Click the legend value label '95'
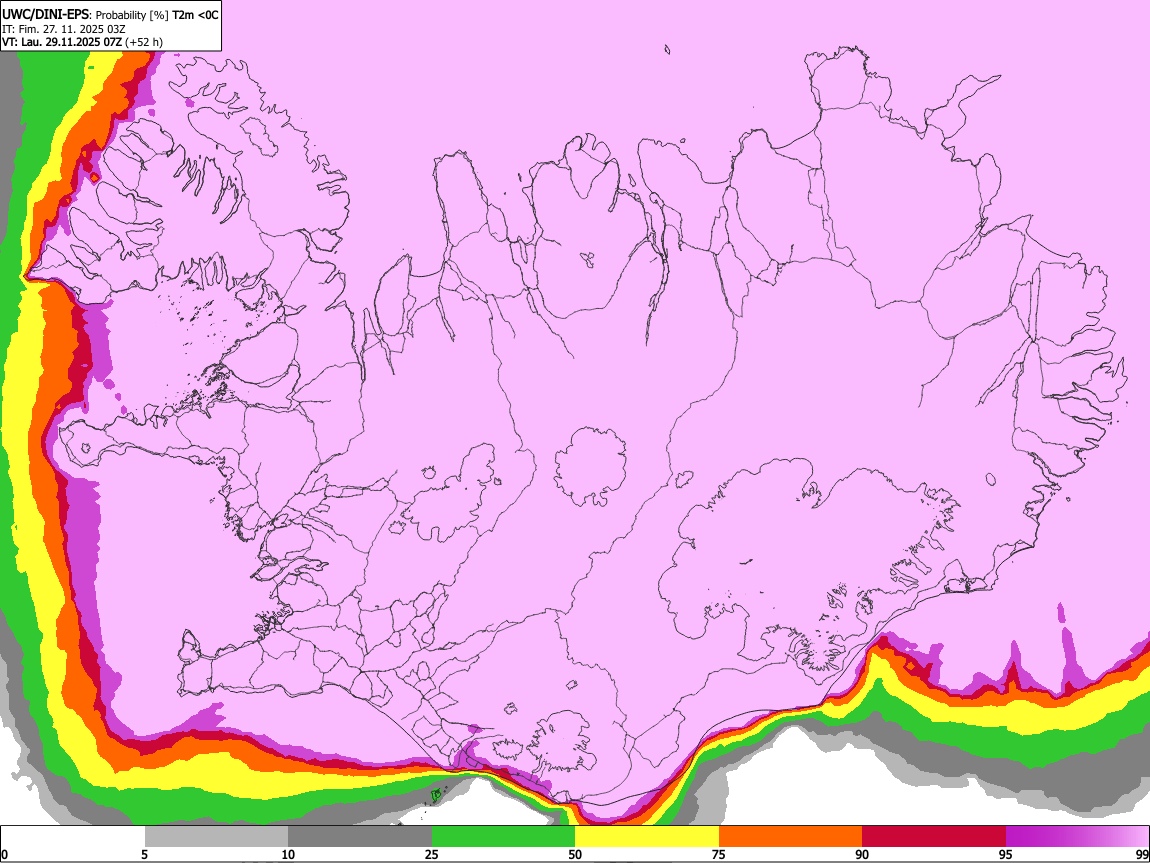Image resolution: width=1150 pixels, height=863 pixels. 1006,854
